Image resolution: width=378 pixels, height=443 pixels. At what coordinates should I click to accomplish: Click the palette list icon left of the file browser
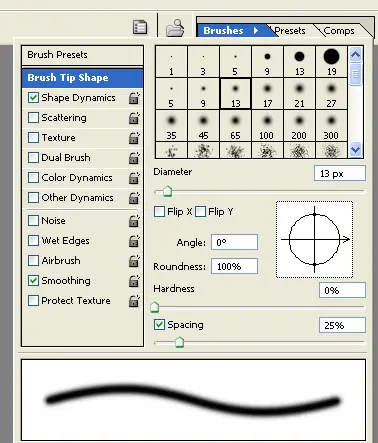point(140,27)
